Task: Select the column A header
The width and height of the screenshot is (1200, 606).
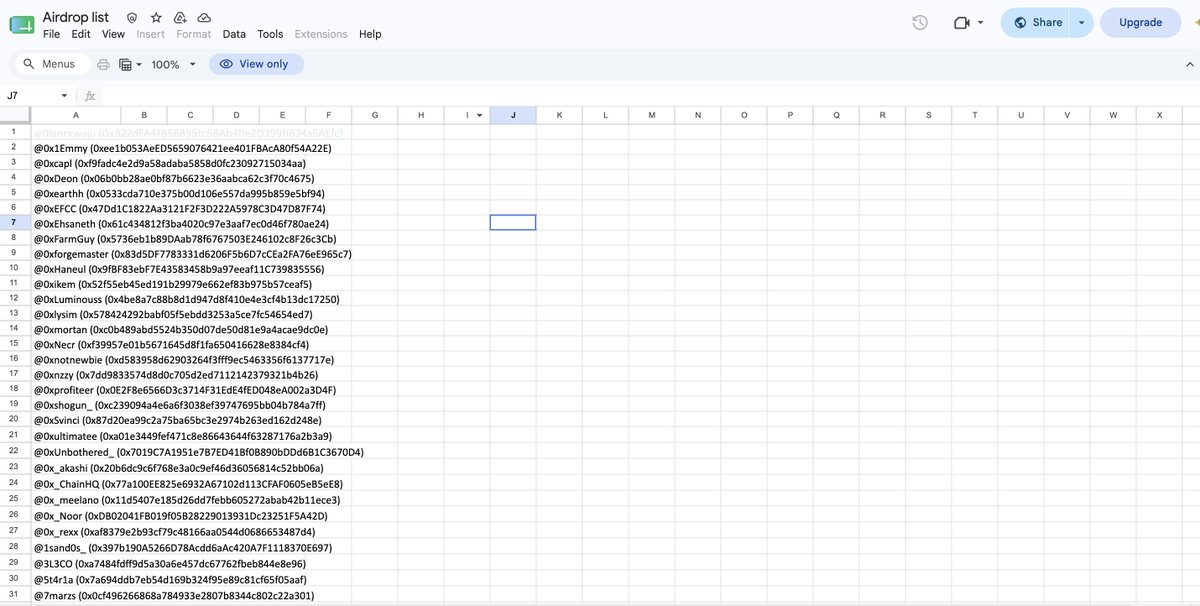Action: pyautogui.click(x=77, y=115)
